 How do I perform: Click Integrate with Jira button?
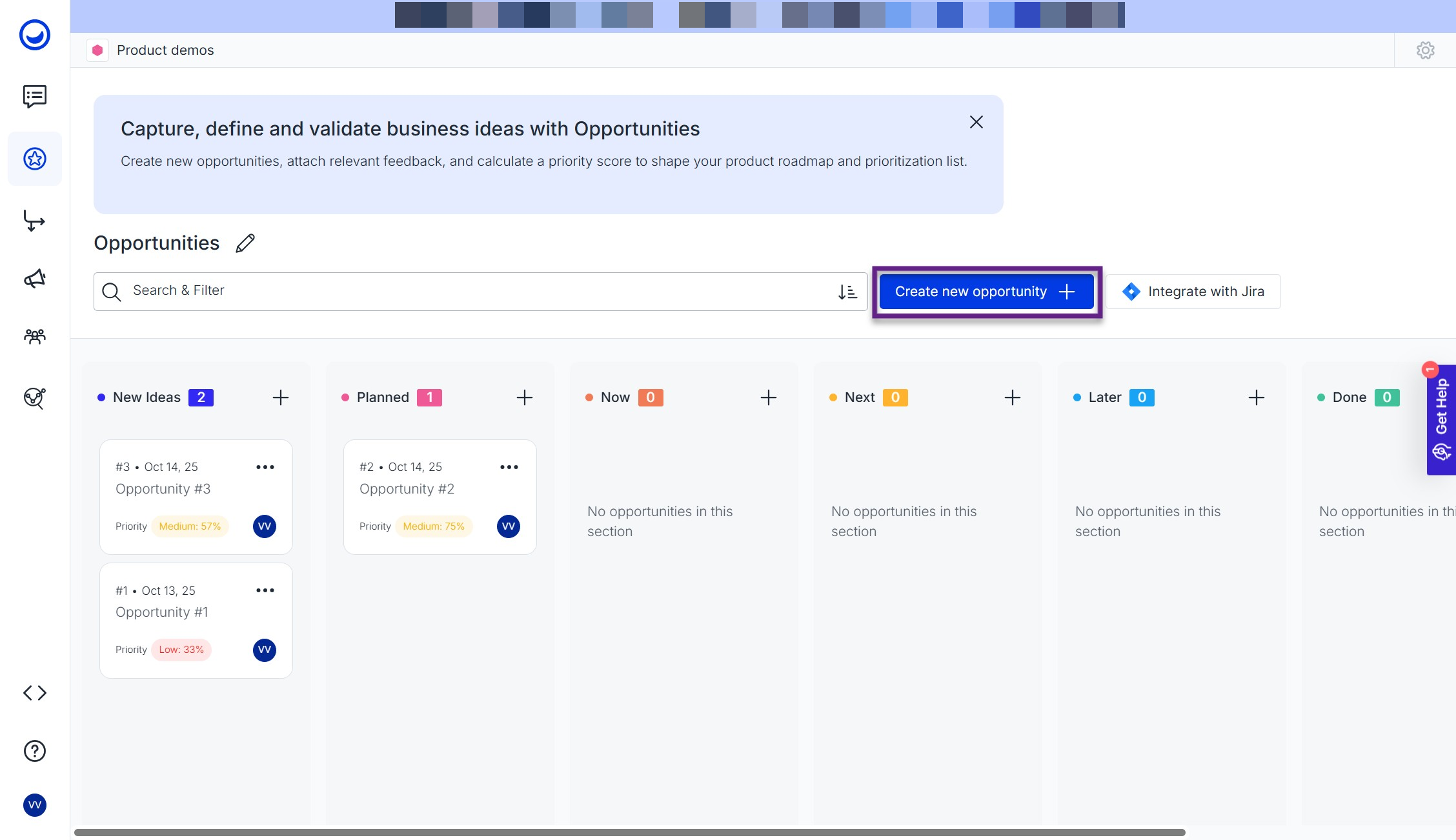point(1193,292)
